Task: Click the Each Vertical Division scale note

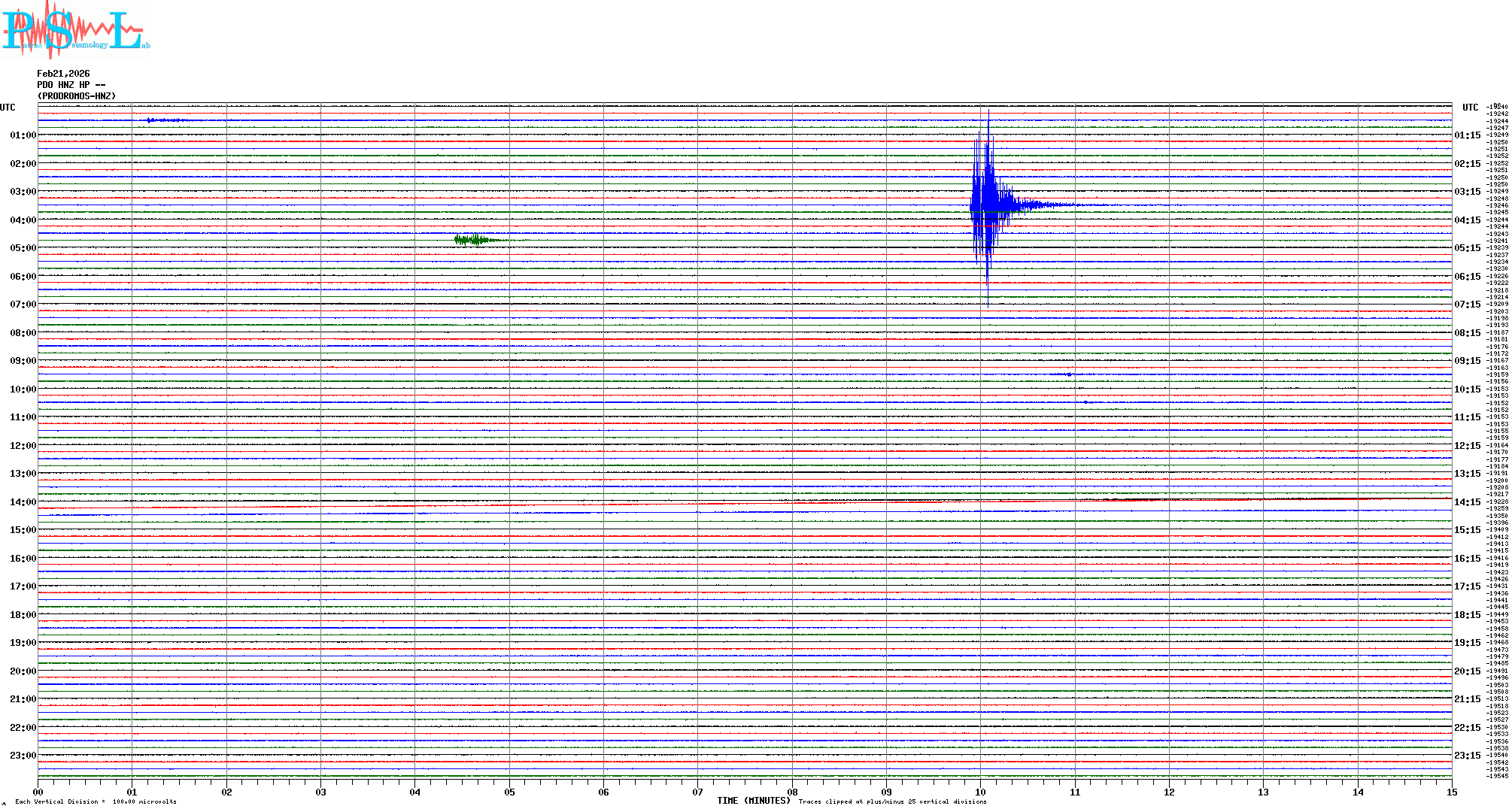Action: (x=96, y=801)
